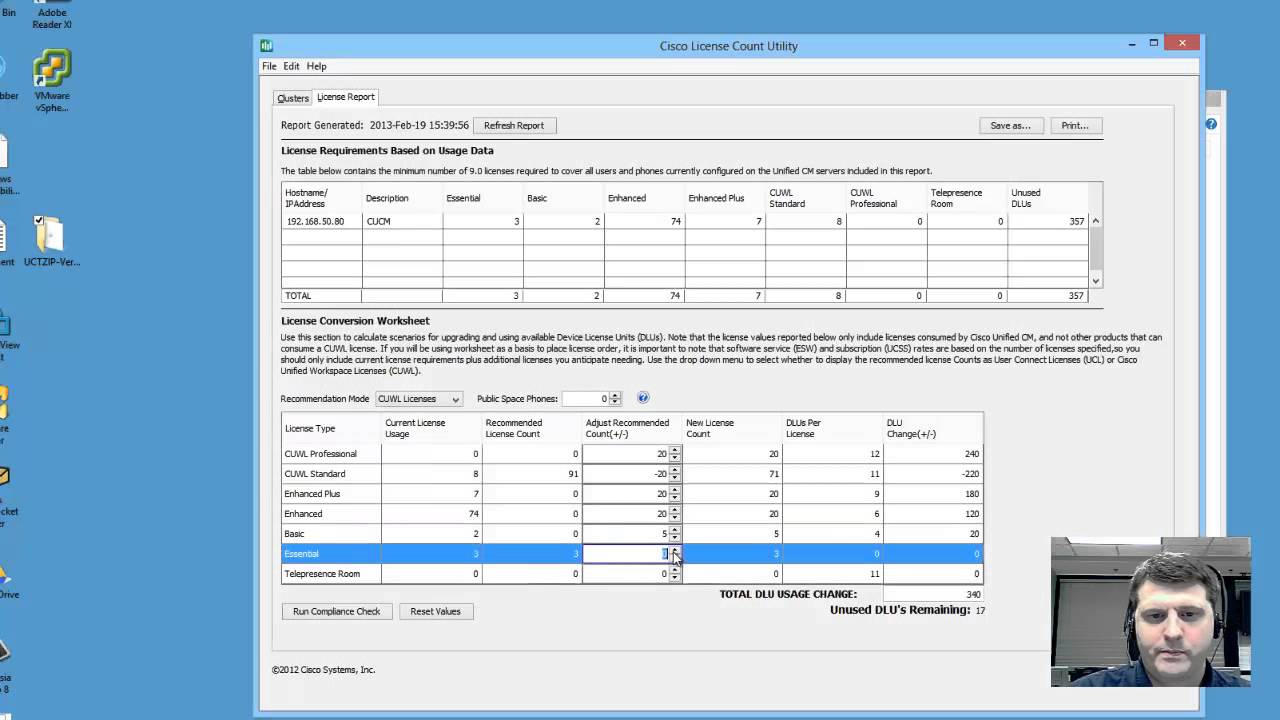Click the Reset Values button
This screenshot has width=1280, height=720.
coord(435,611)
